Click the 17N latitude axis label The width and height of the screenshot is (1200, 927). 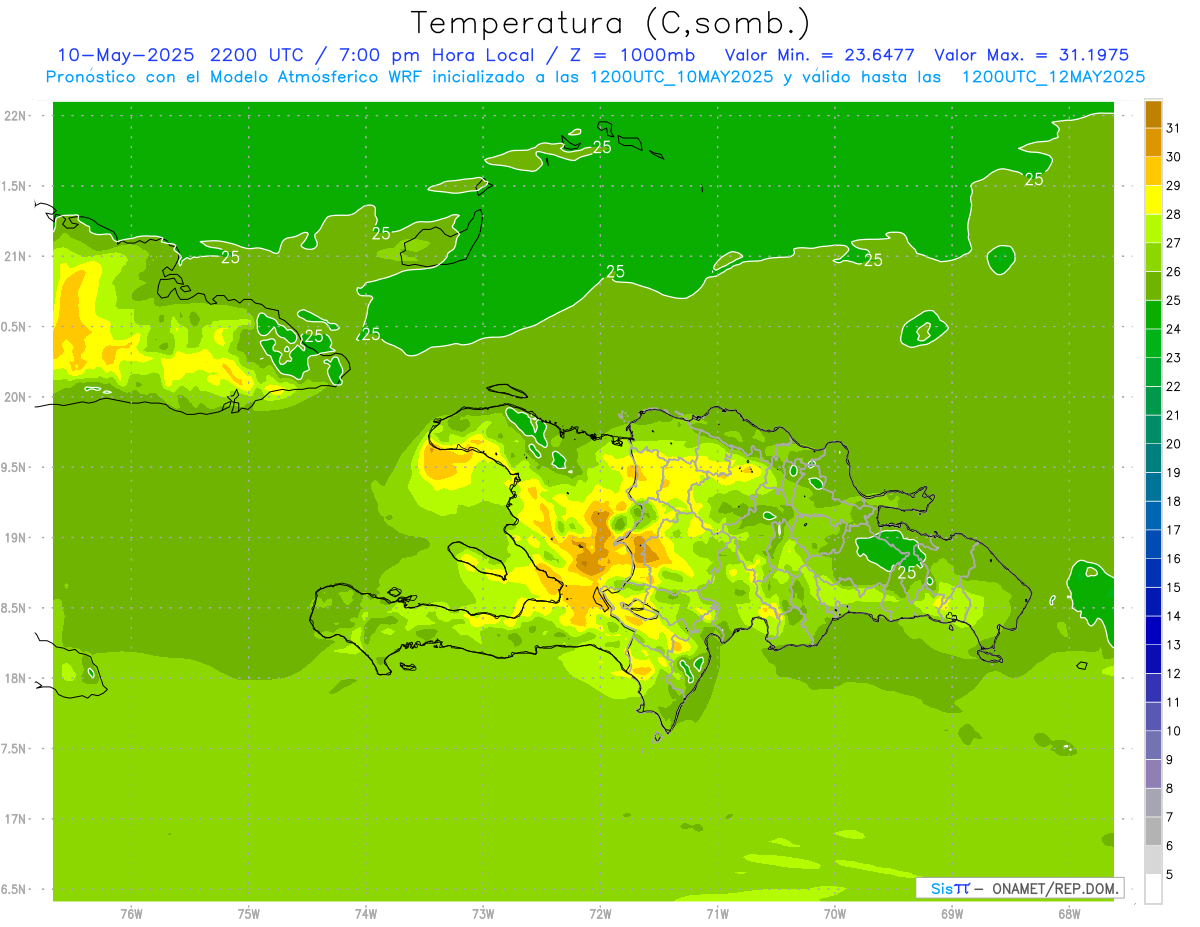(x=15, y=818)
